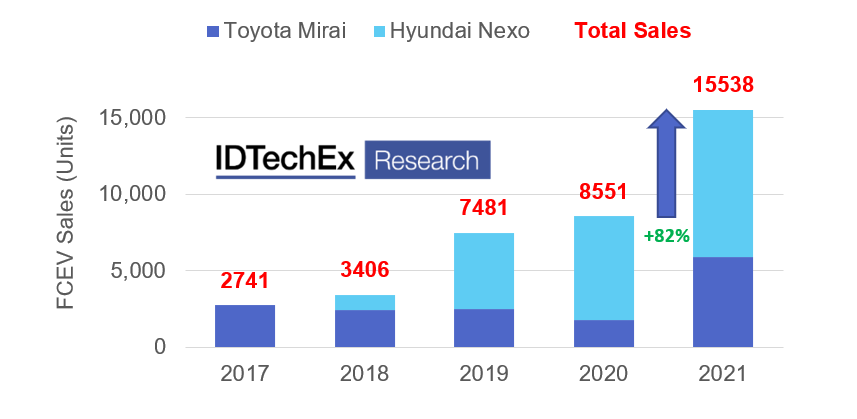Select the 2019 Hyundai Nexo bar segment
The height and width of the screenshot is (419, 857).
[x=484, y=271]
